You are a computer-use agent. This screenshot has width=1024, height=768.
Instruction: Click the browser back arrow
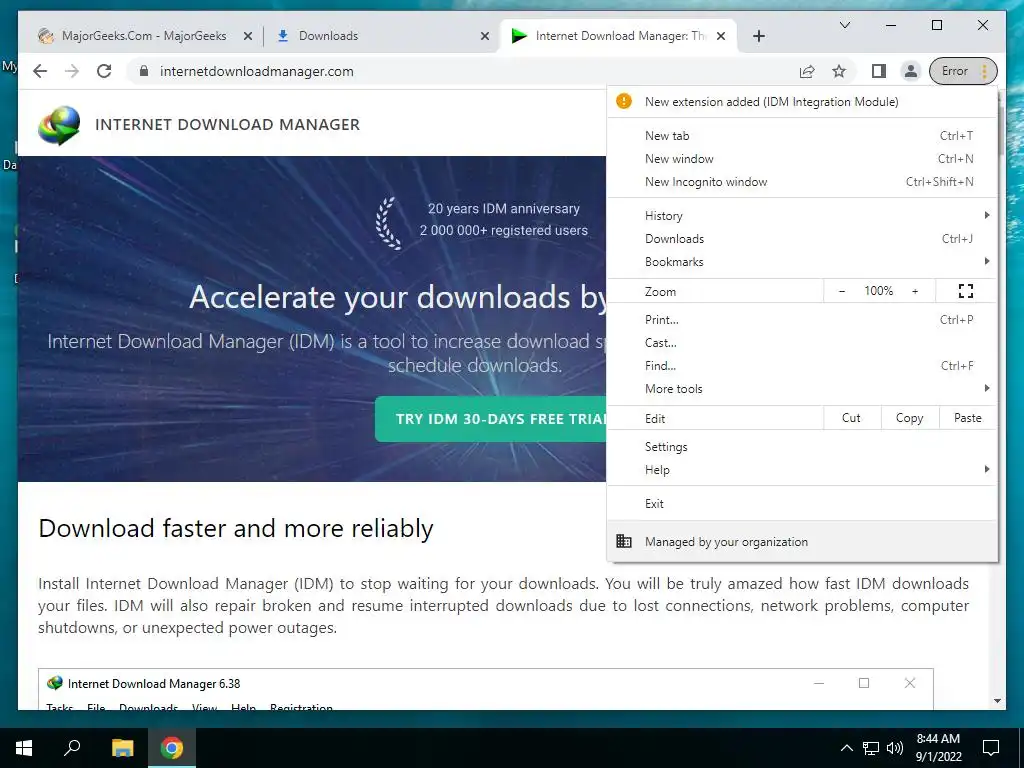click(40, 71)
